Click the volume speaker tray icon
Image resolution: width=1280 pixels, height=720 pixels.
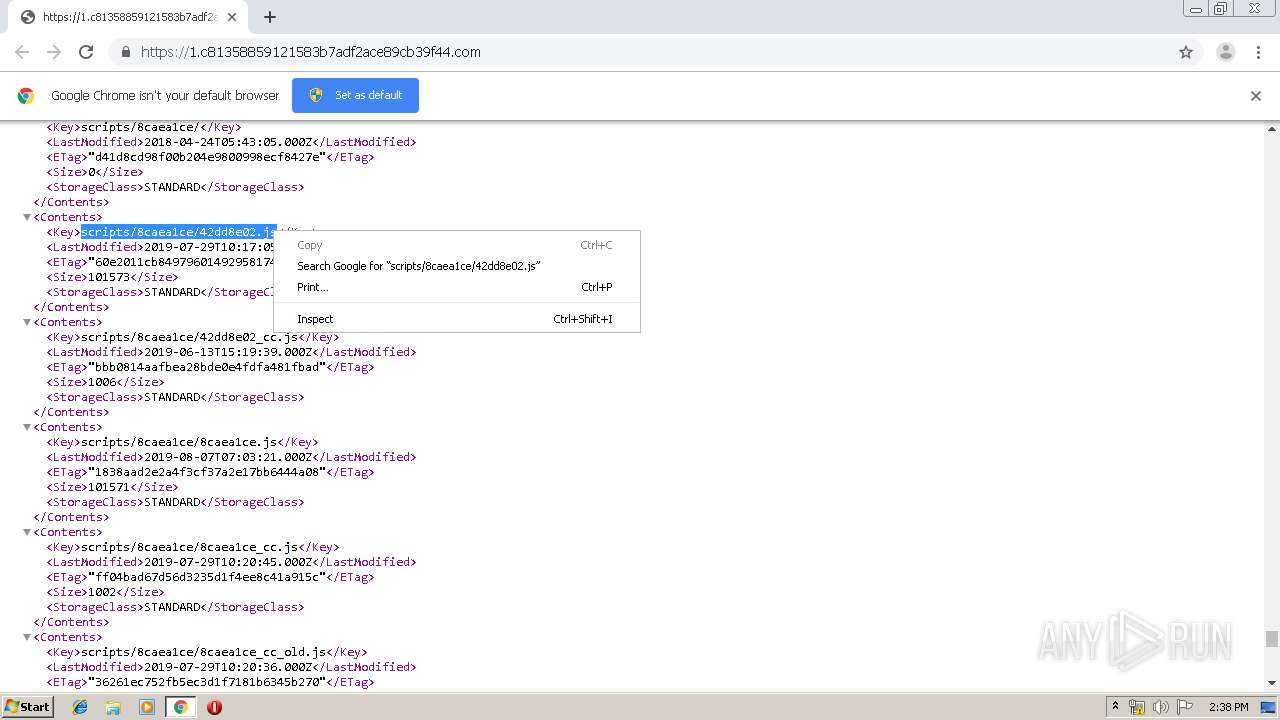[x=1161, y=707]
